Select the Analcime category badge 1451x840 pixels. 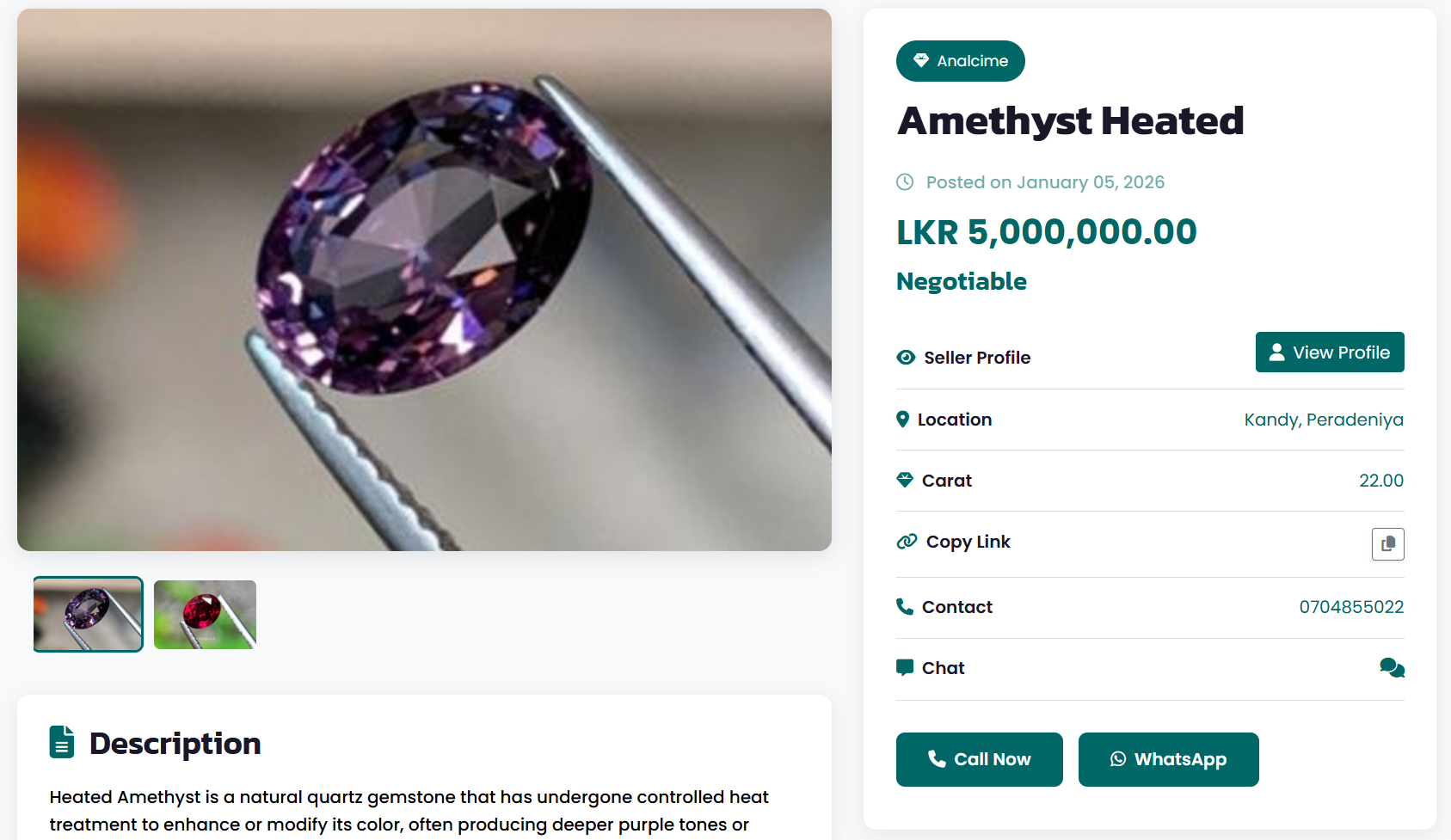pos(960,60)
